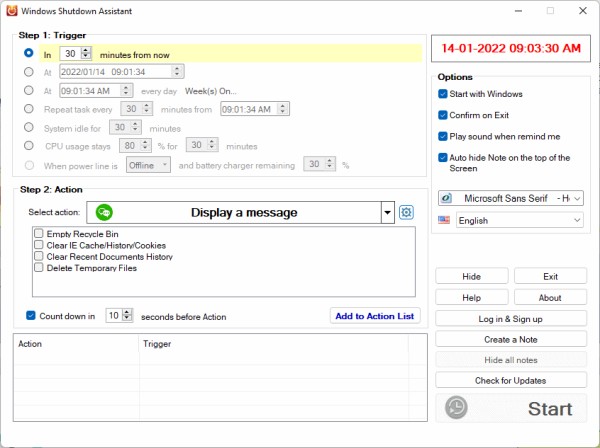Select 'At 2022/01/14' date trigger radio
This screenshot has width=600, height=448.
tap(29, 72)
